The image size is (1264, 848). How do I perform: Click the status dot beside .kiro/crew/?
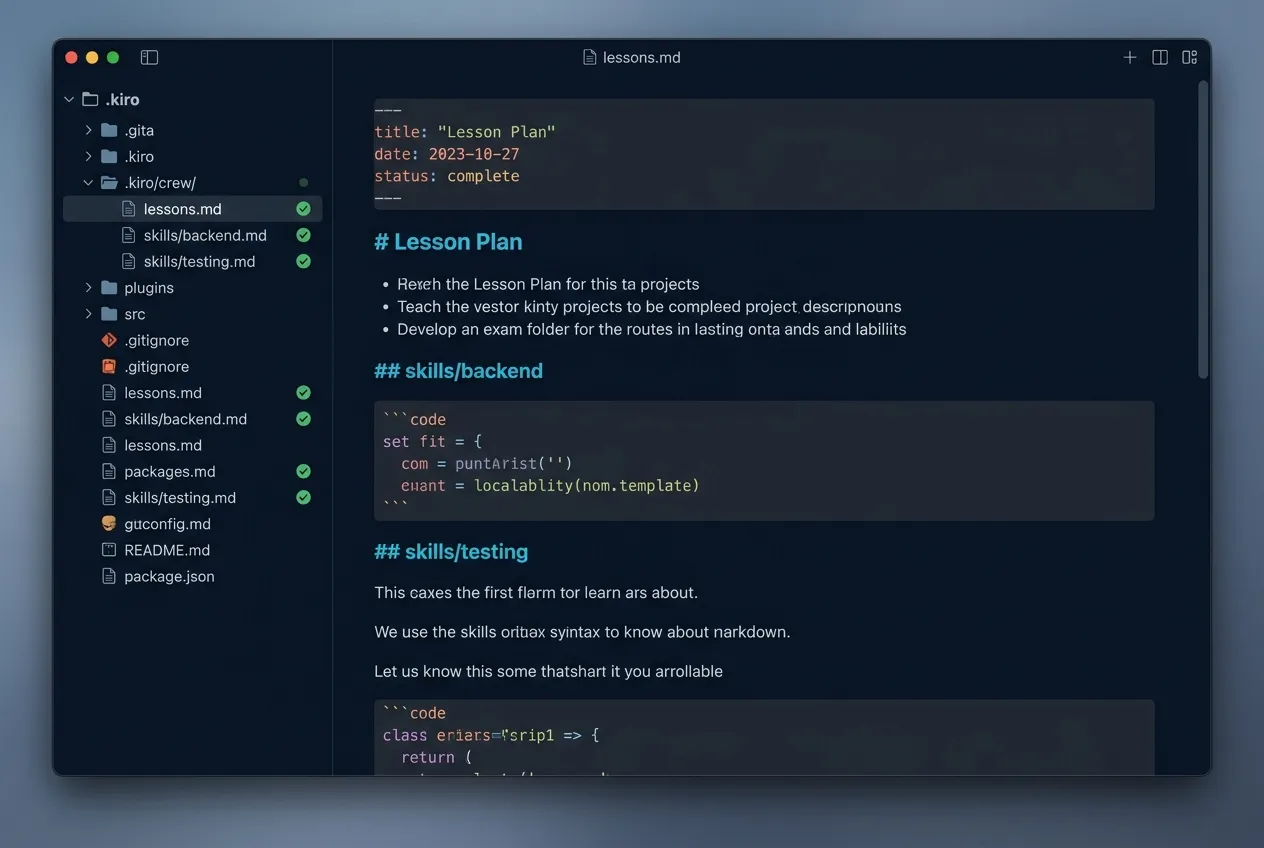tap(303, 183)
